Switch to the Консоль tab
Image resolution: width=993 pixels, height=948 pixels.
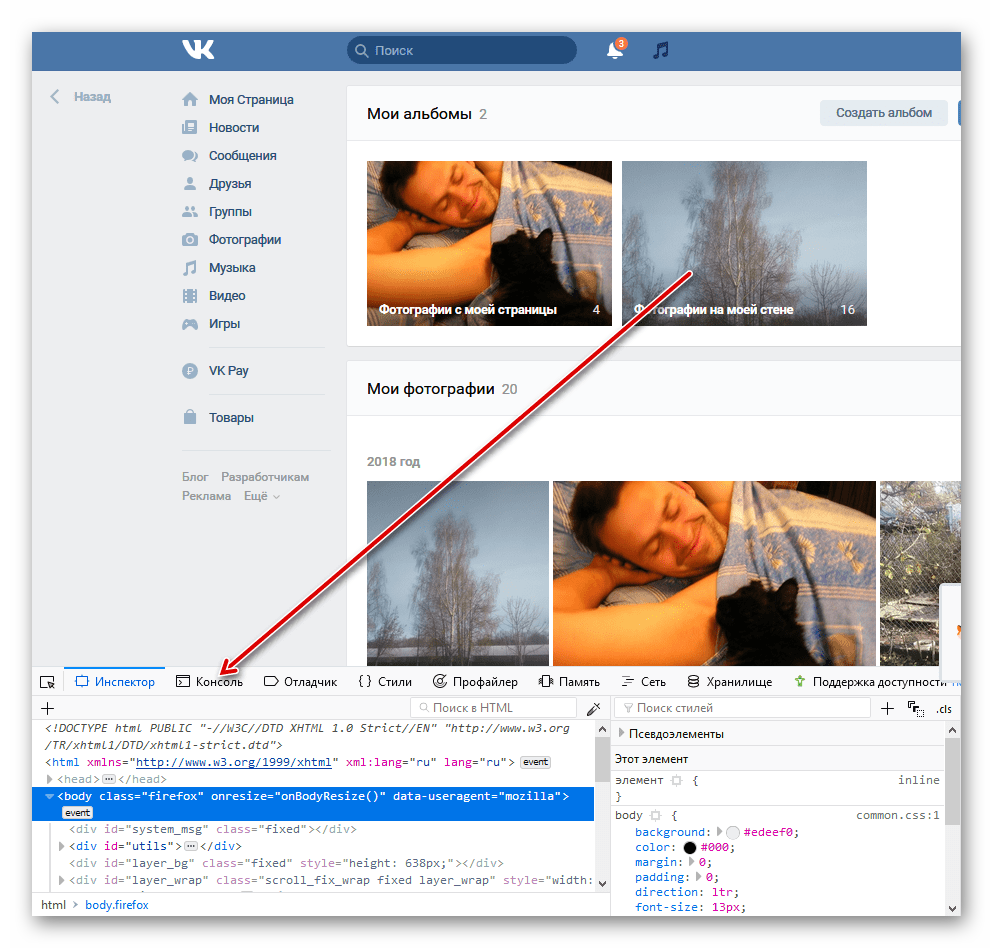point(209,682)
